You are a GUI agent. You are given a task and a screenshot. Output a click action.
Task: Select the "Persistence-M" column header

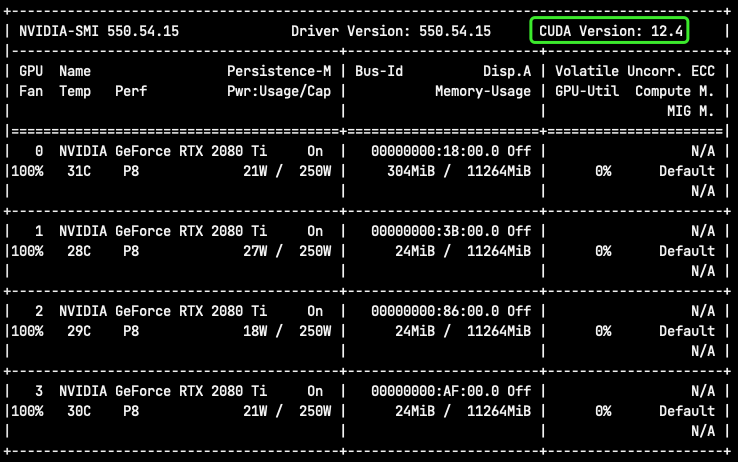[279, 71]
